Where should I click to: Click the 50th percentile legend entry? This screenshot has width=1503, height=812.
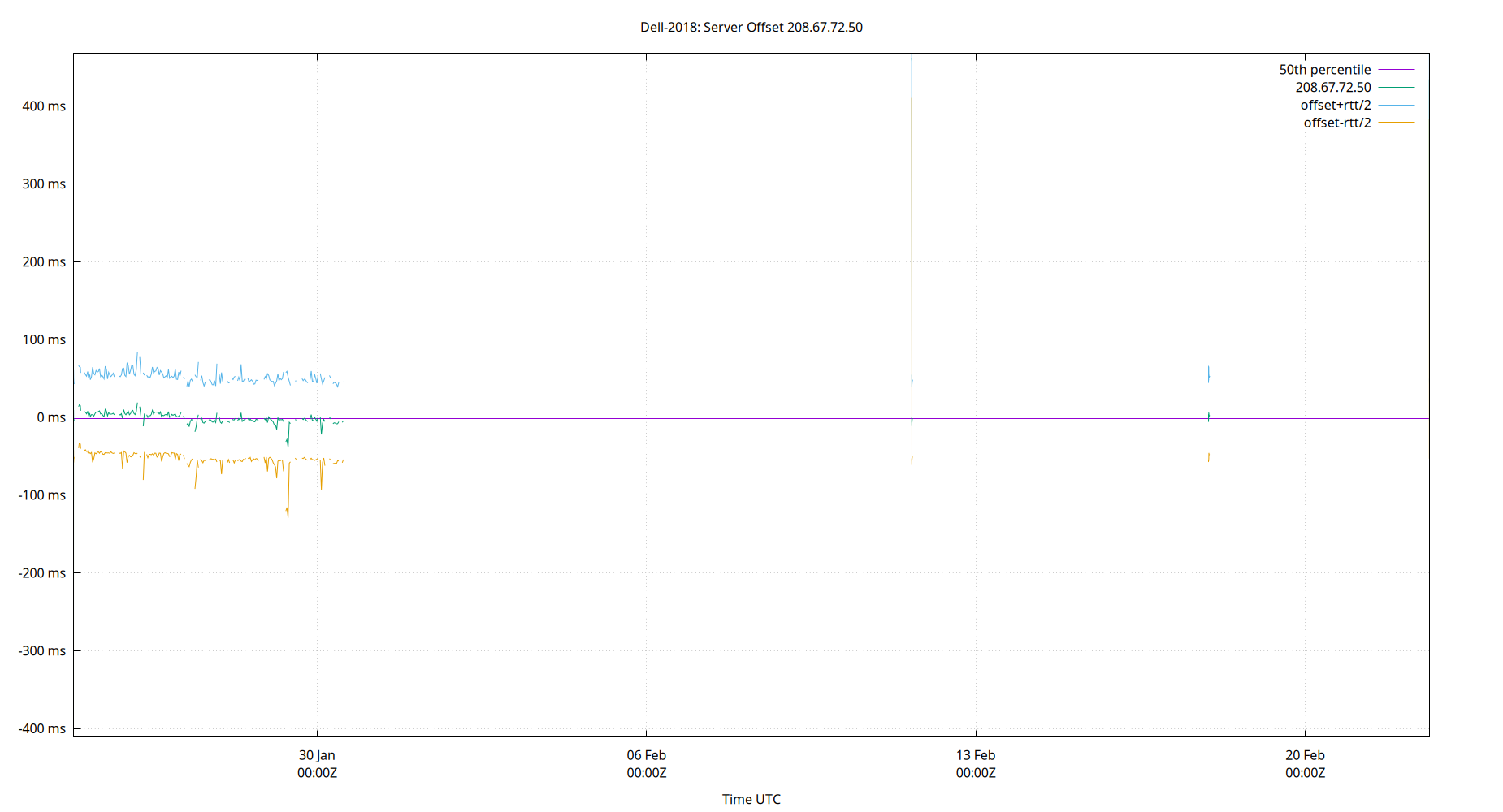click(x=1325, y=69)
